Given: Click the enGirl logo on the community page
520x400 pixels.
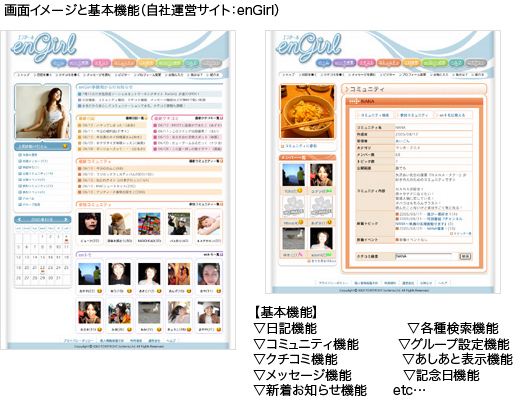Looking at the screenshot, I should click(x=308, y=47).
